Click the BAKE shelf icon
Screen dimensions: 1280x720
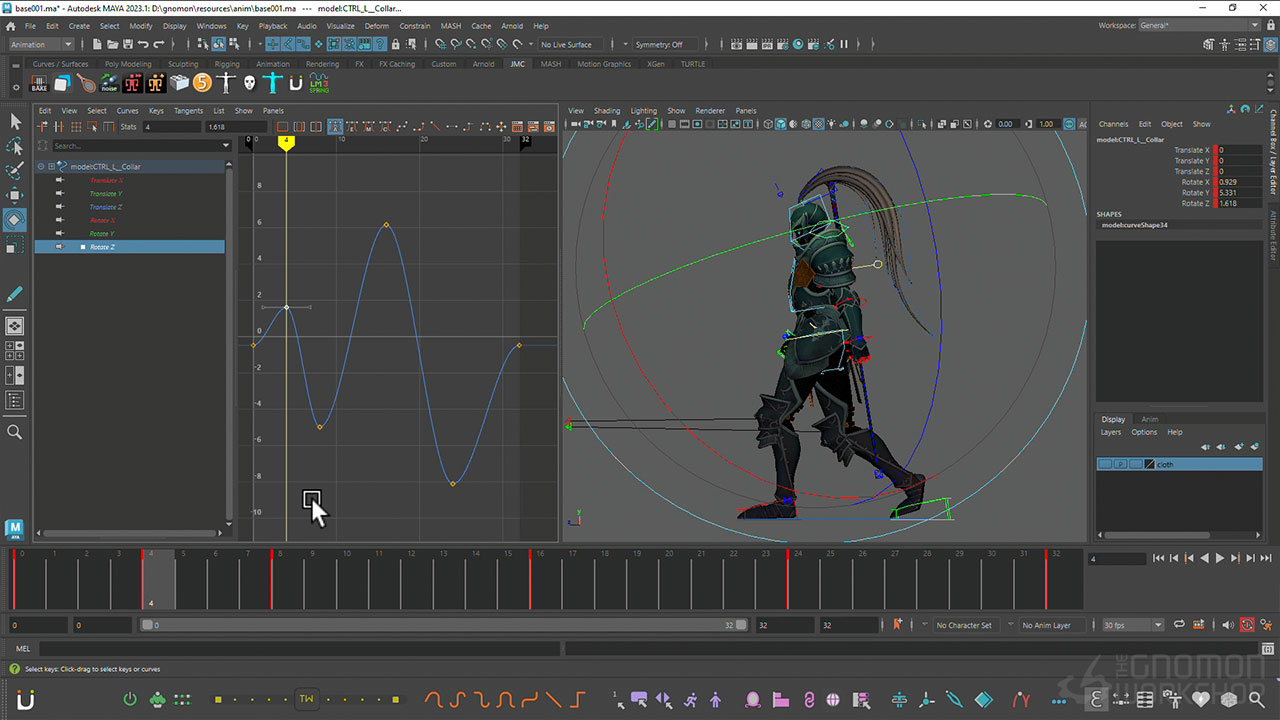pyautogui.click(x=40, y=83)
